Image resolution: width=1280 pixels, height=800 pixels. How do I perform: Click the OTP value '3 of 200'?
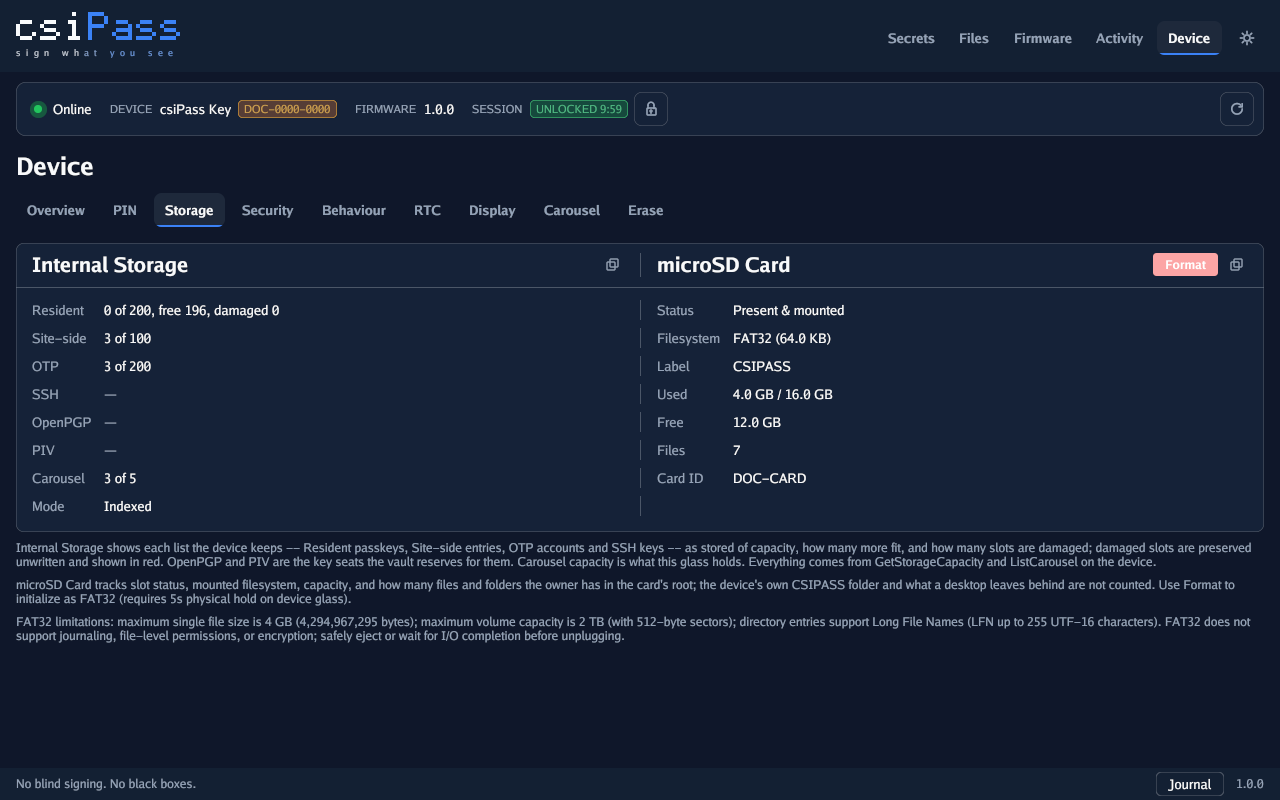click(128, 367)
